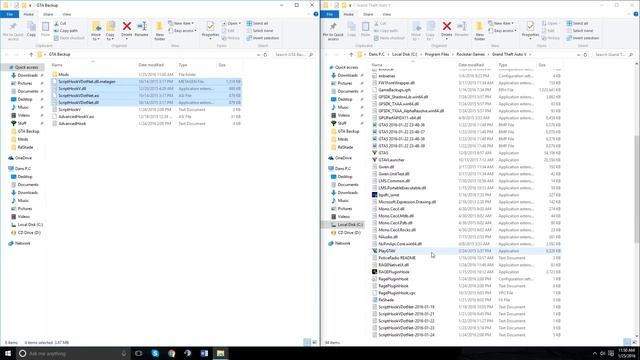Open Easy access dropdown in Grand Theft Auto V window

pyautogui.click(x=502, y=31)
